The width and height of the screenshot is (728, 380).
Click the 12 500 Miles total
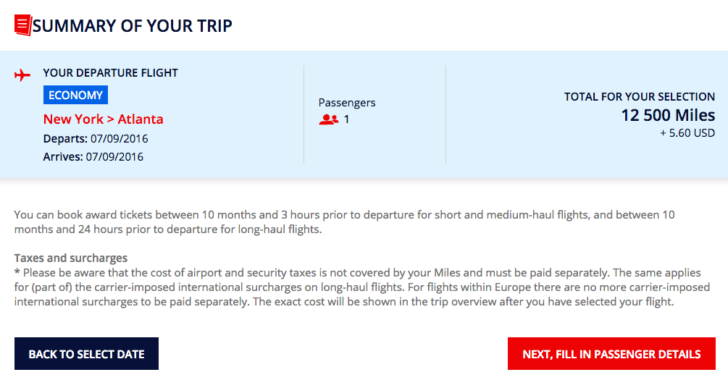(x=668, y=115)
